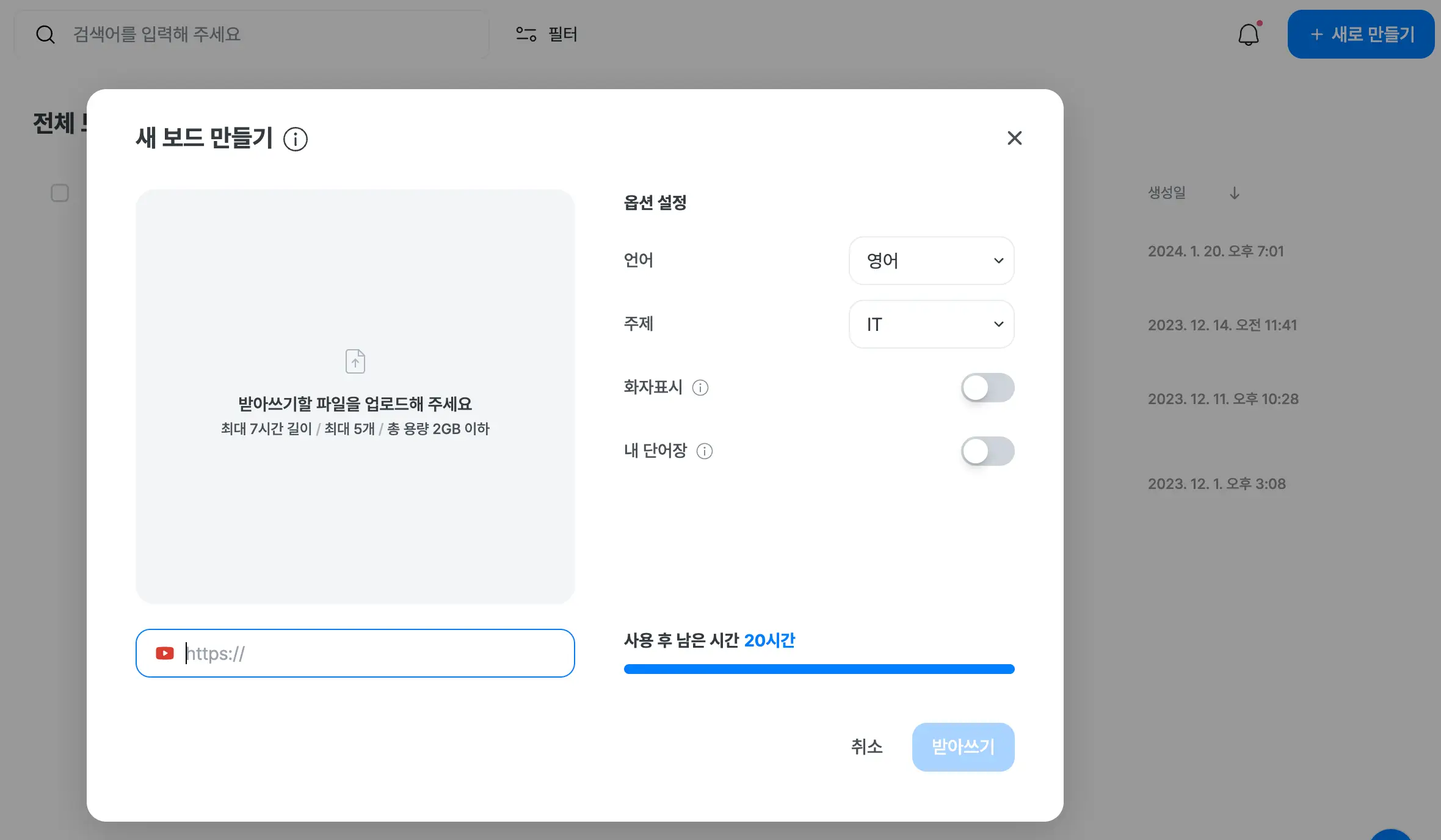
Task: Enable the 내 단어장 switch
Action: click(987, 451)
